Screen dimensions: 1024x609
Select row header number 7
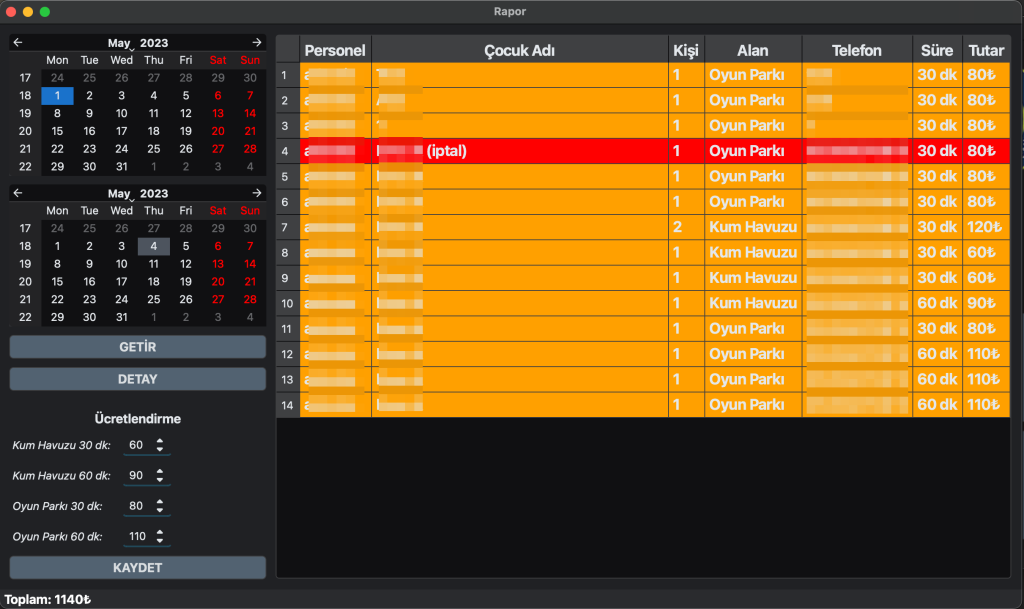tap(288, 227)
